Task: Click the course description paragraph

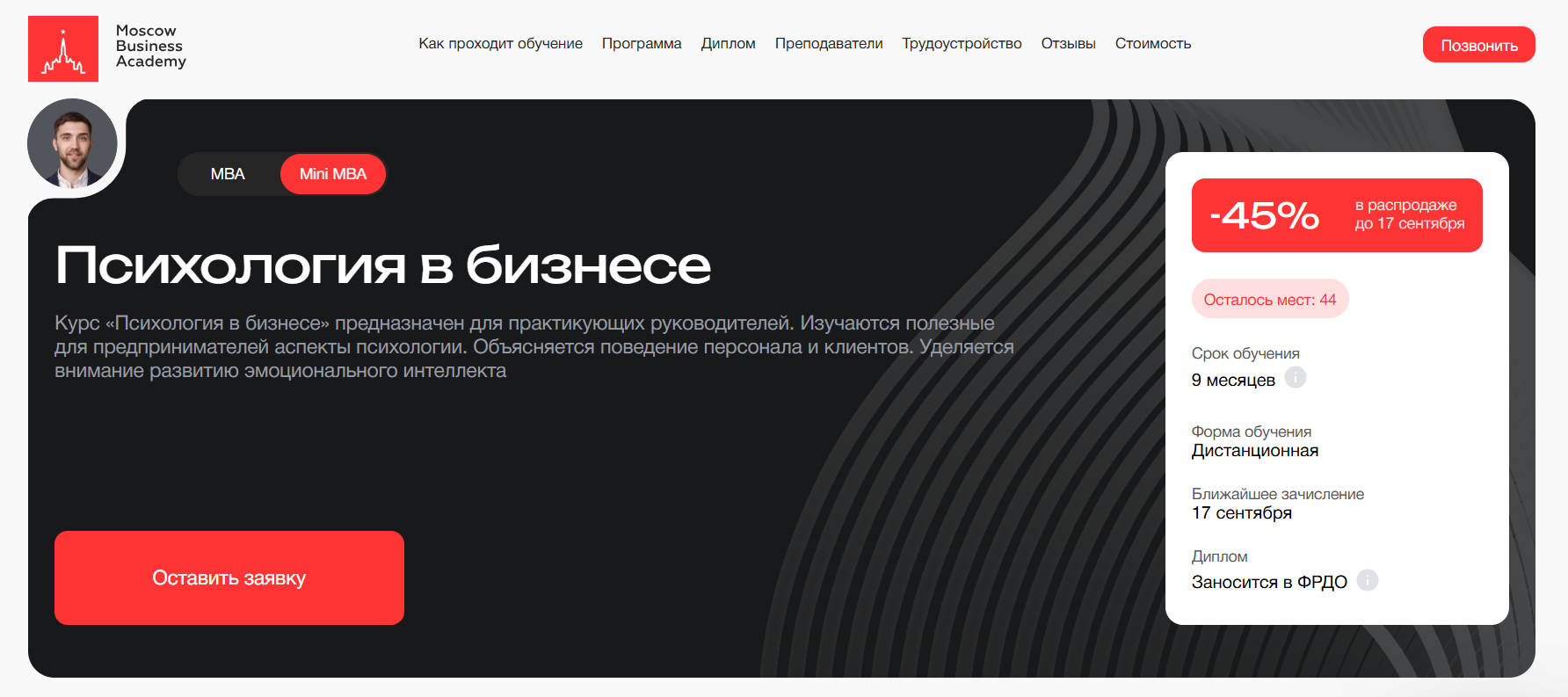Action: click(x=534, y=347)
